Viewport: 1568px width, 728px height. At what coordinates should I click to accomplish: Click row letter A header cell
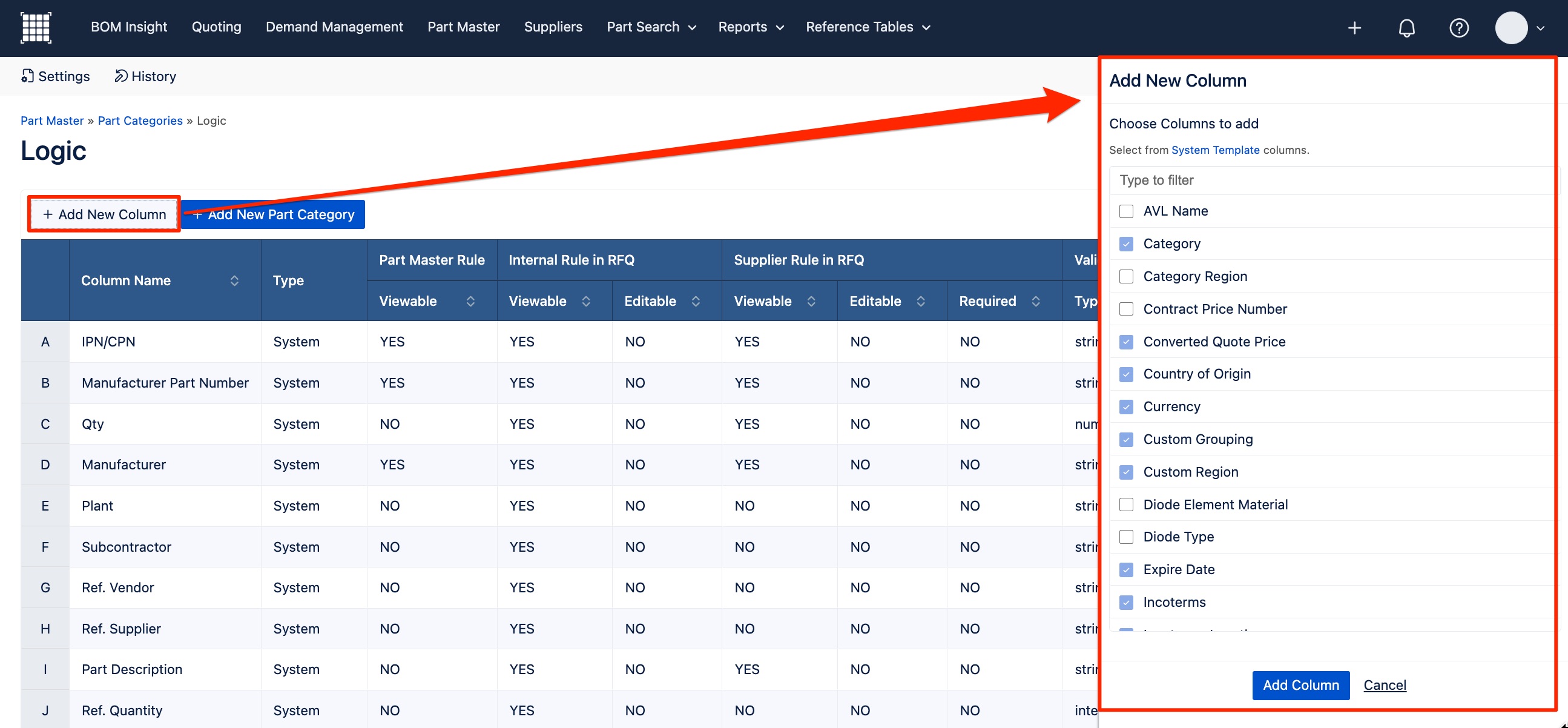click(x=45, y=342)
